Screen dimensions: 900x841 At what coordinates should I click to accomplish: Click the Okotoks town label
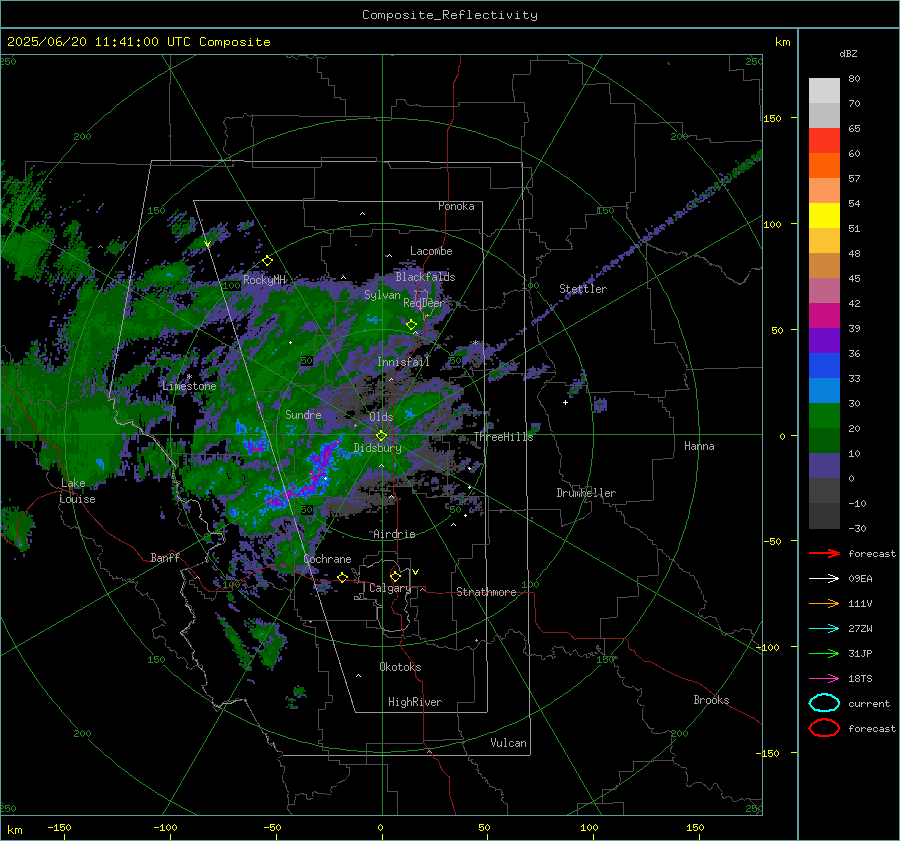(x=400, y=667)
